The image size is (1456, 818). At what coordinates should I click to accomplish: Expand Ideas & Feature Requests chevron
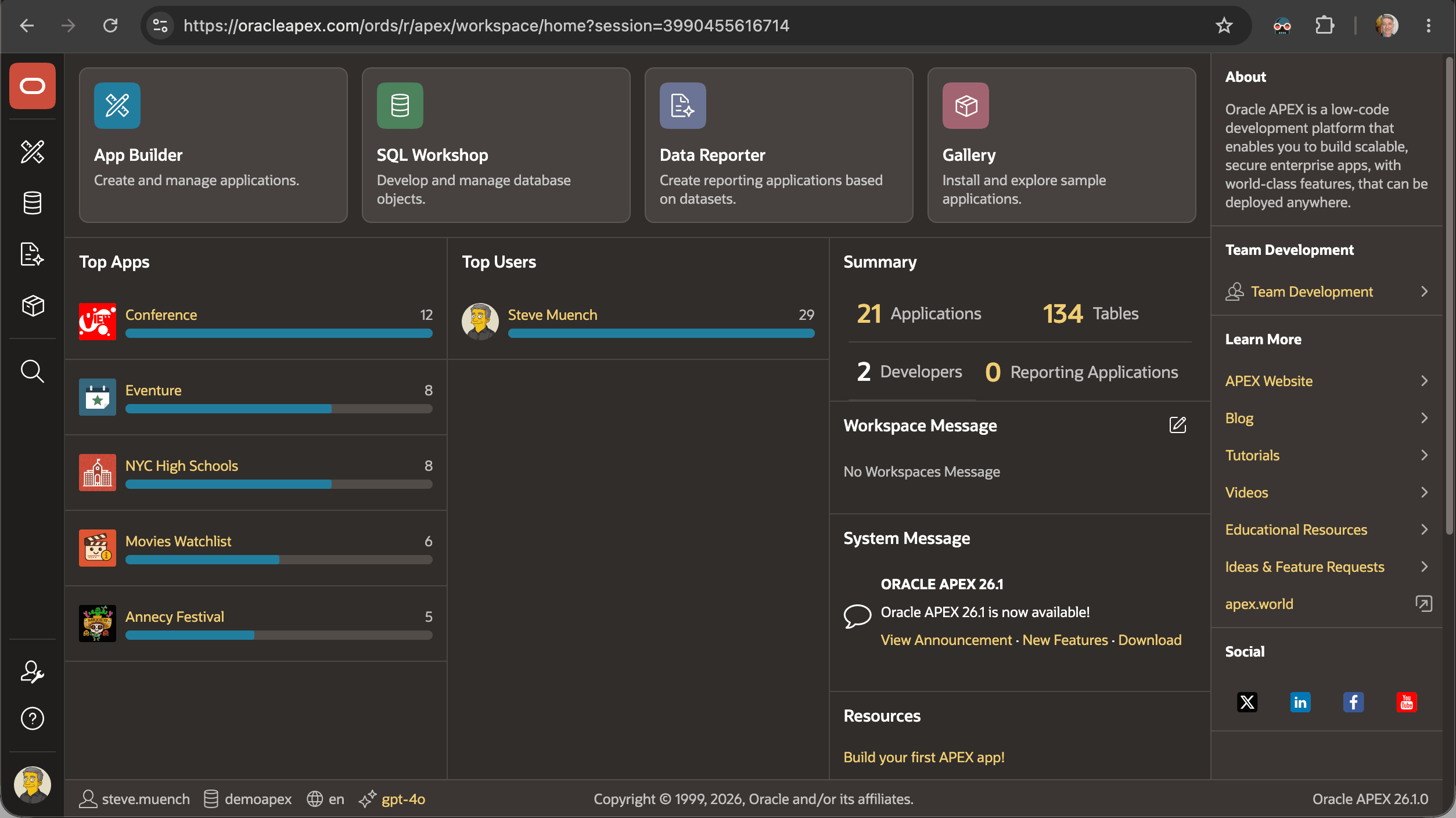1424,567
